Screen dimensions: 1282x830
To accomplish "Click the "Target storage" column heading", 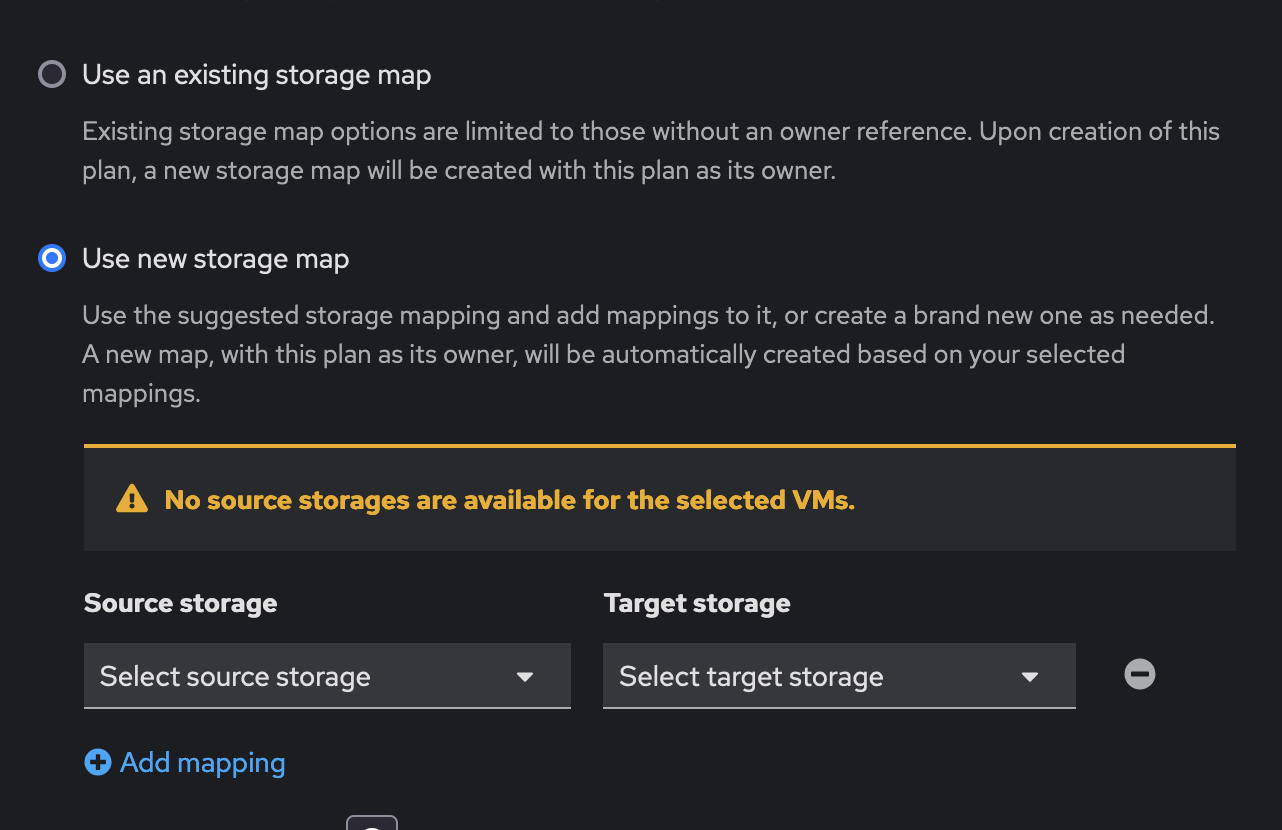I will 697,603.
